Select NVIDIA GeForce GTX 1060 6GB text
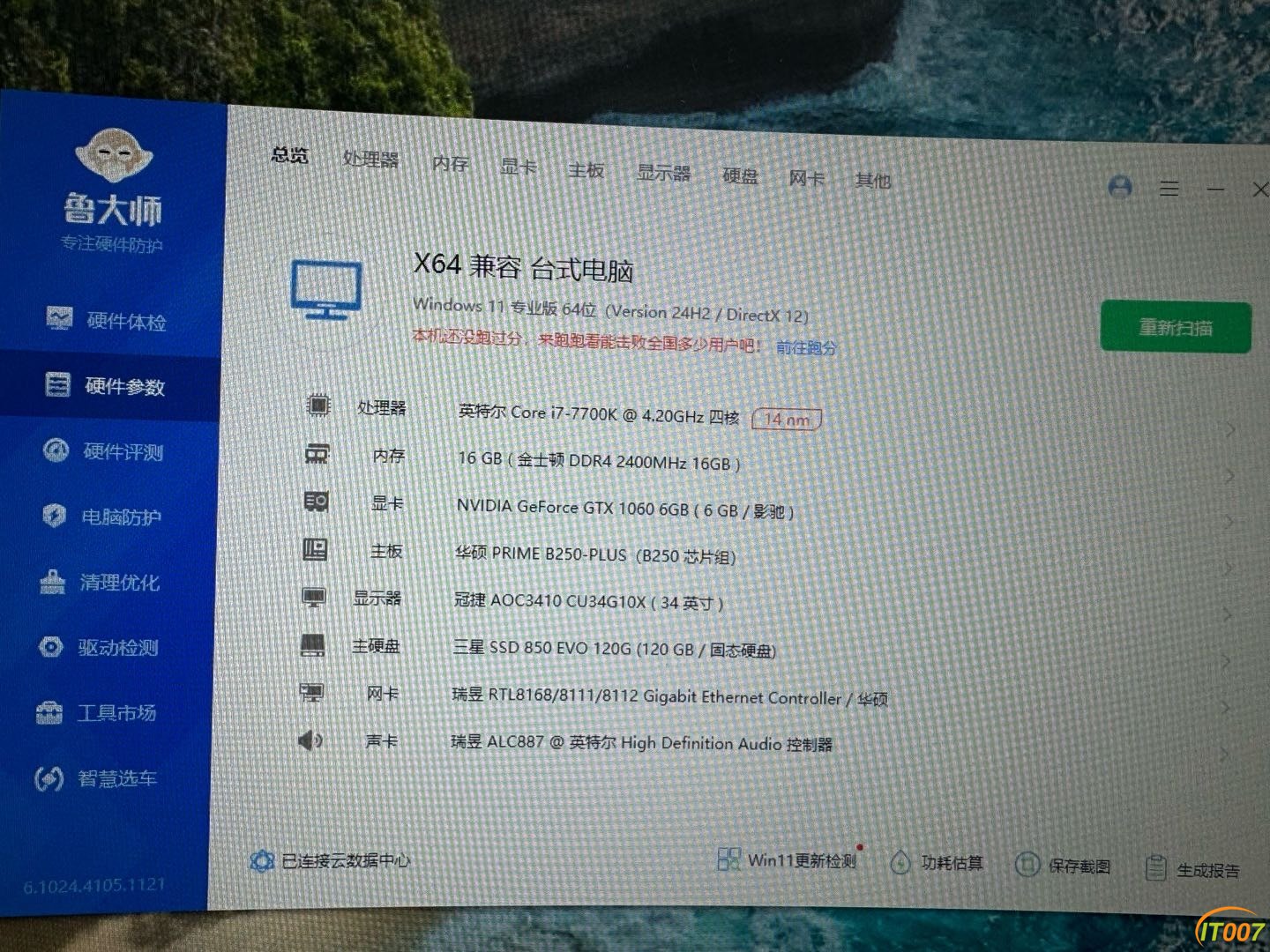The height and width of the screenshot is (952, 1270). pyautogui.click(x=625, y=509)
